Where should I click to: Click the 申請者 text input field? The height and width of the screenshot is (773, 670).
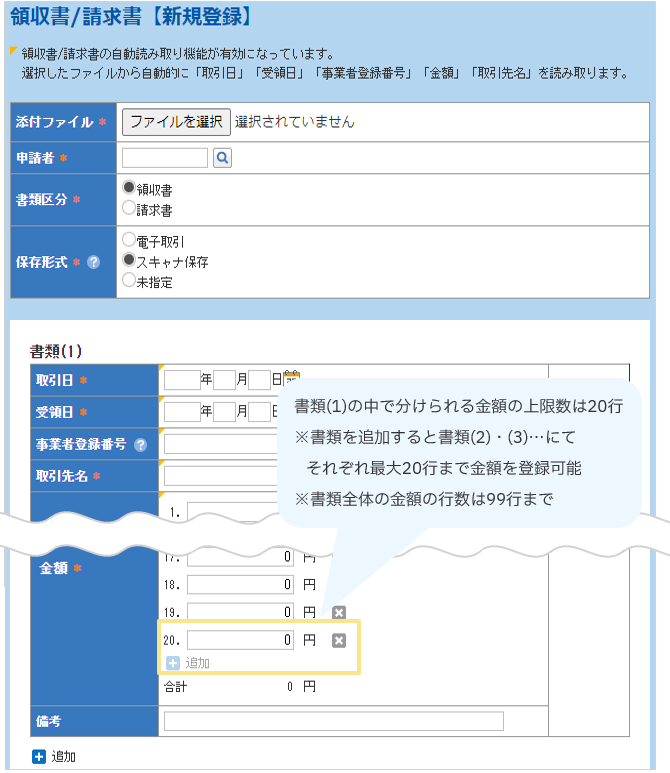click(165, 158)
